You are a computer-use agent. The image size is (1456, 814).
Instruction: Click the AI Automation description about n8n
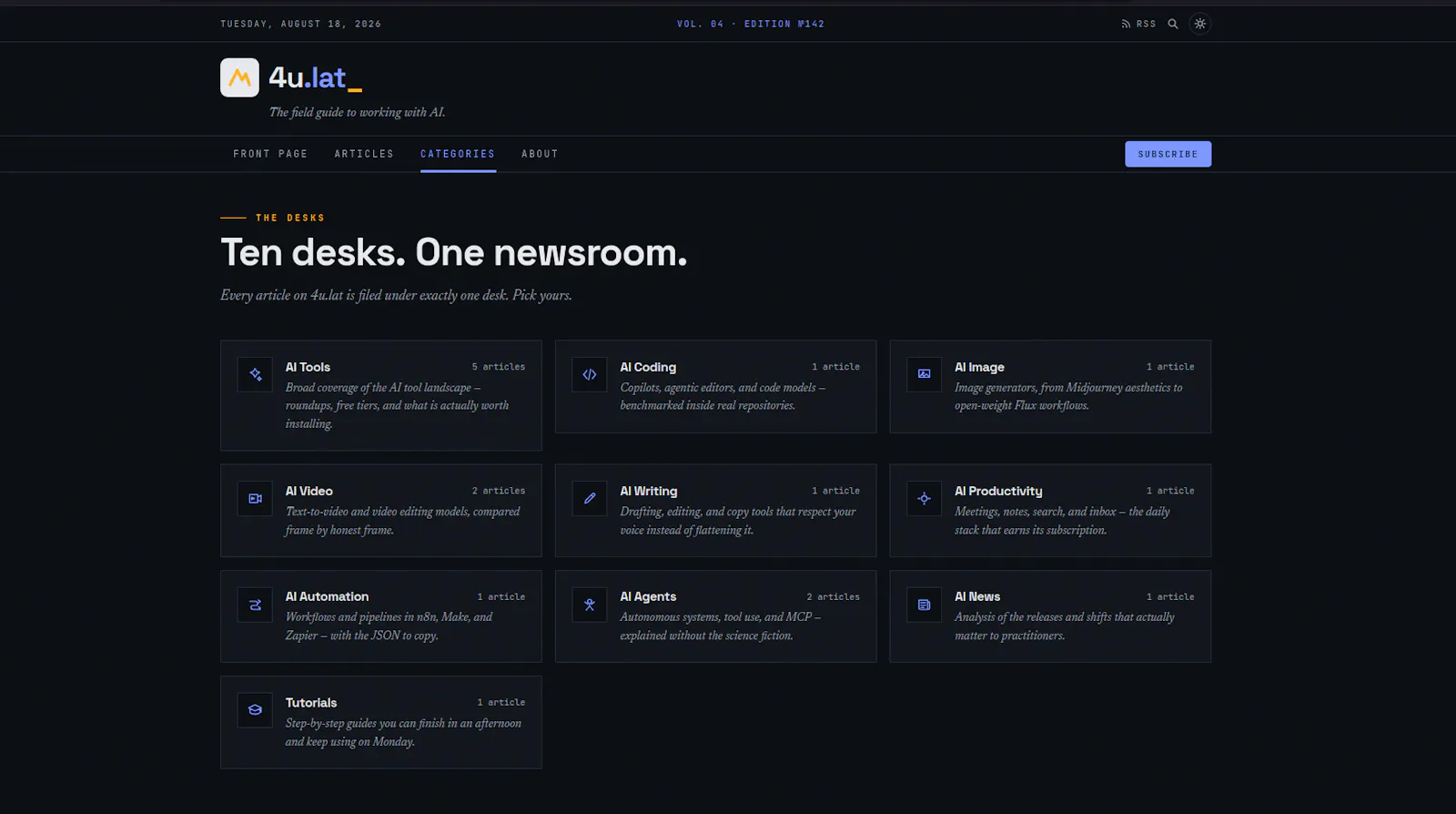pos(389,626)
